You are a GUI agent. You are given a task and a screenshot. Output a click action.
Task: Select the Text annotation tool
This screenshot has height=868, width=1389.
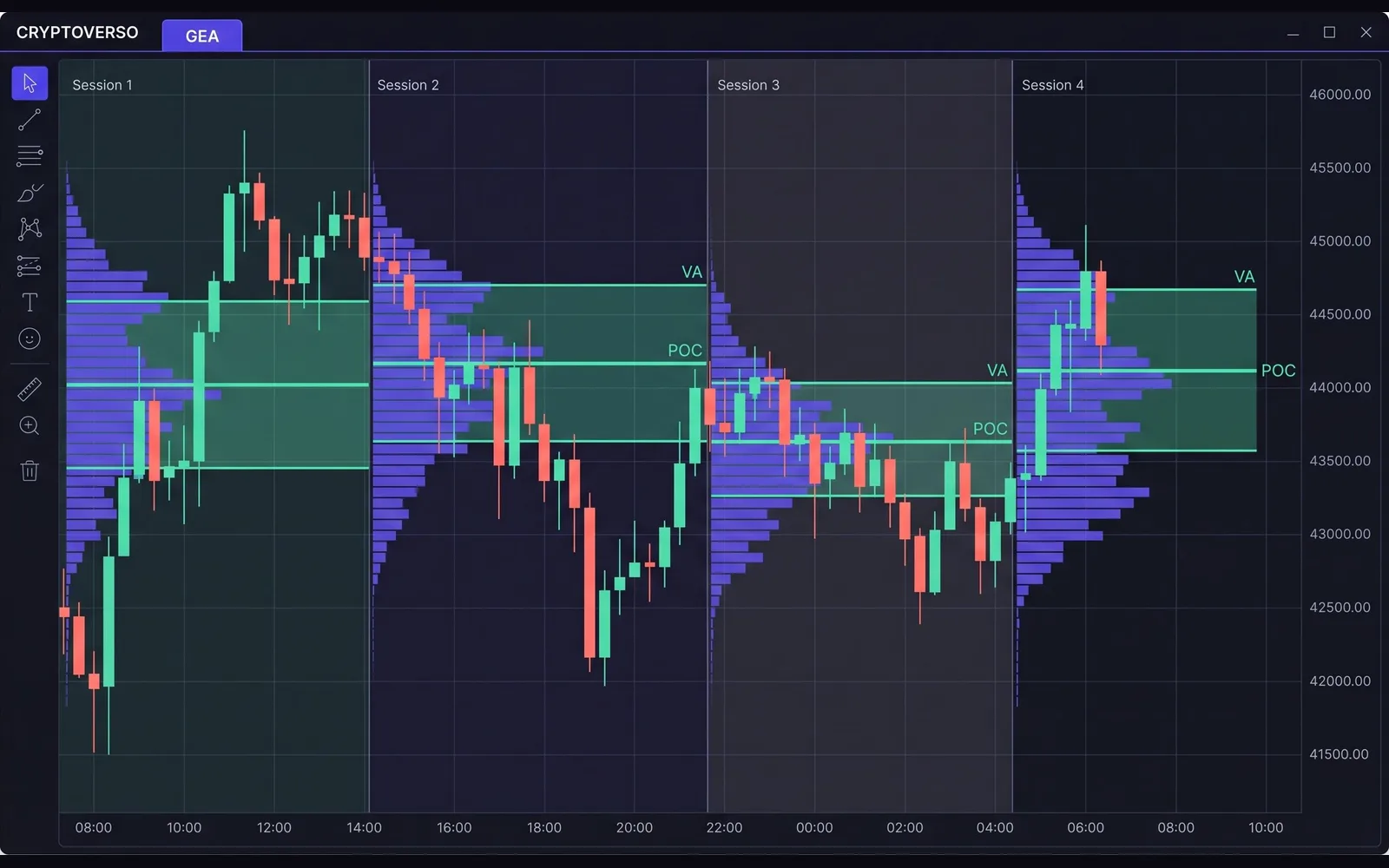[30, 302]
